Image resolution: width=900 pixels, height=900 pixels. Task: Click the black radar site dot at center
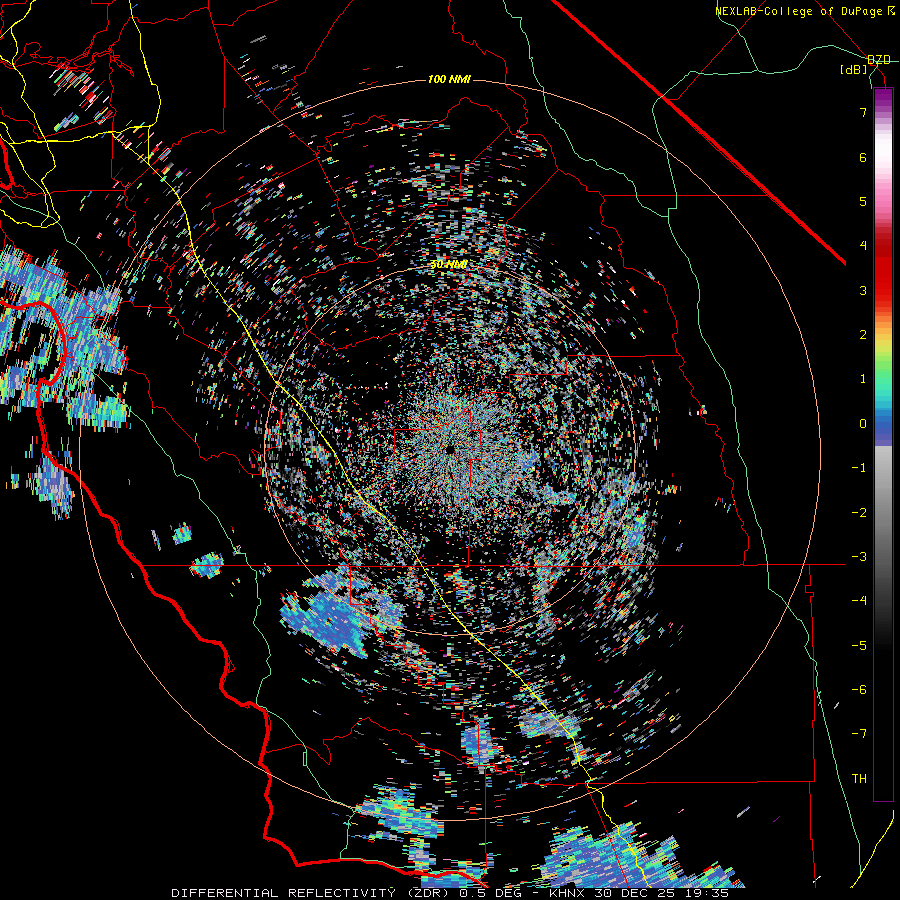[450, 449]
